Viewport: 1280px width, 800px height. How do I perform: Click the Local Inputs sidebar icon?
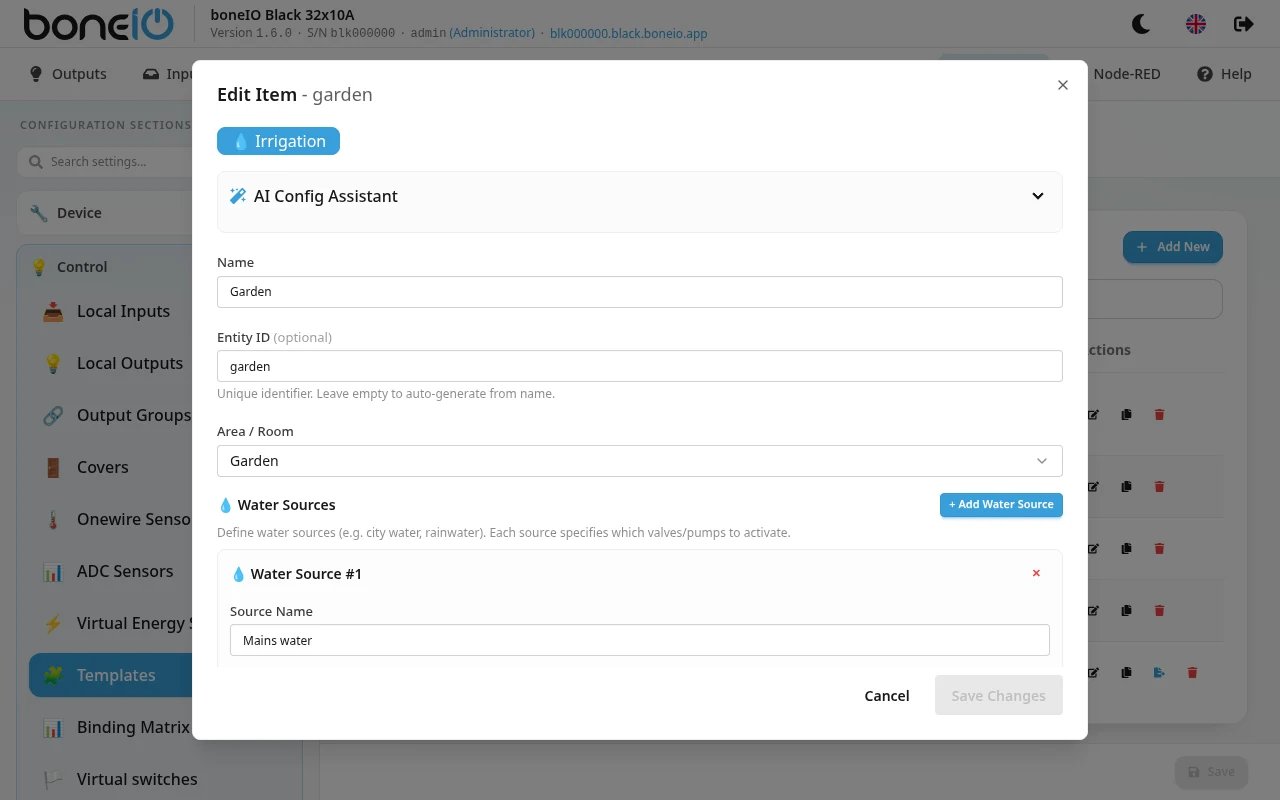pyautogui.click(x=53, y=311)
